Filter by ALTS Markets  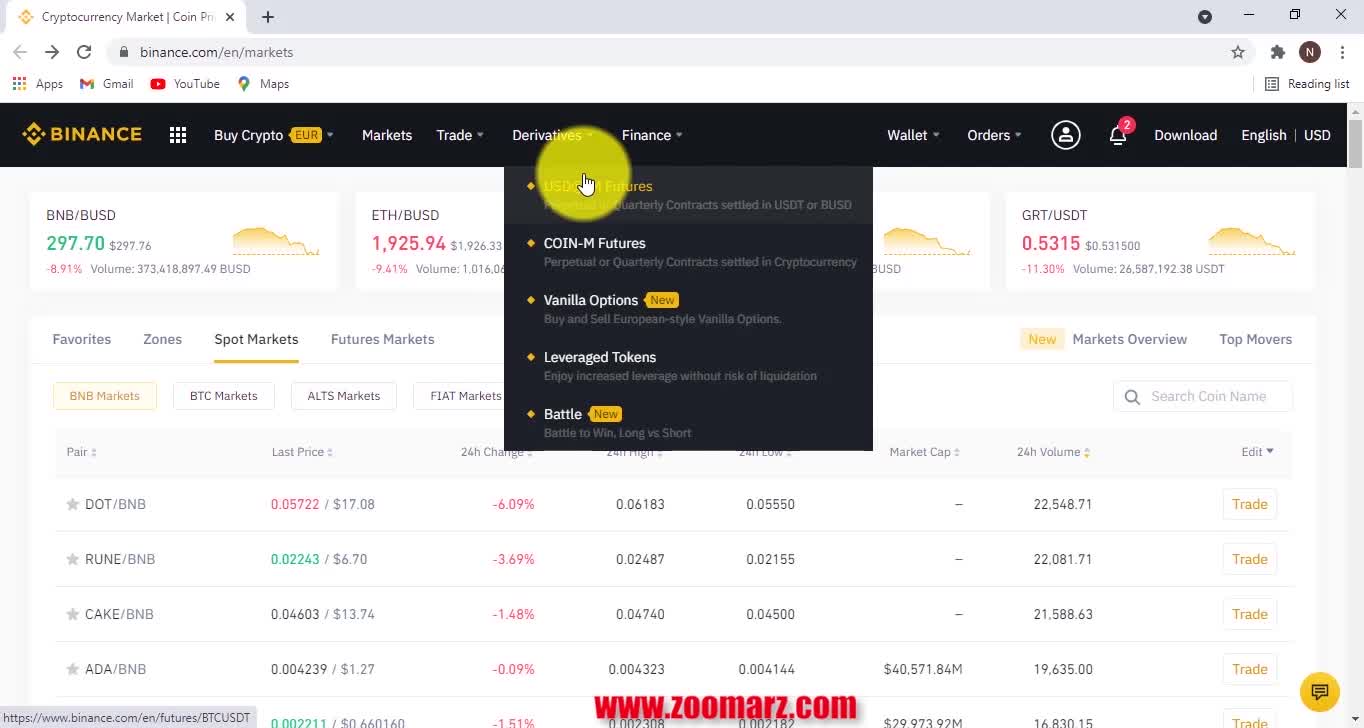pyautogui.click(x=344, y=396)
